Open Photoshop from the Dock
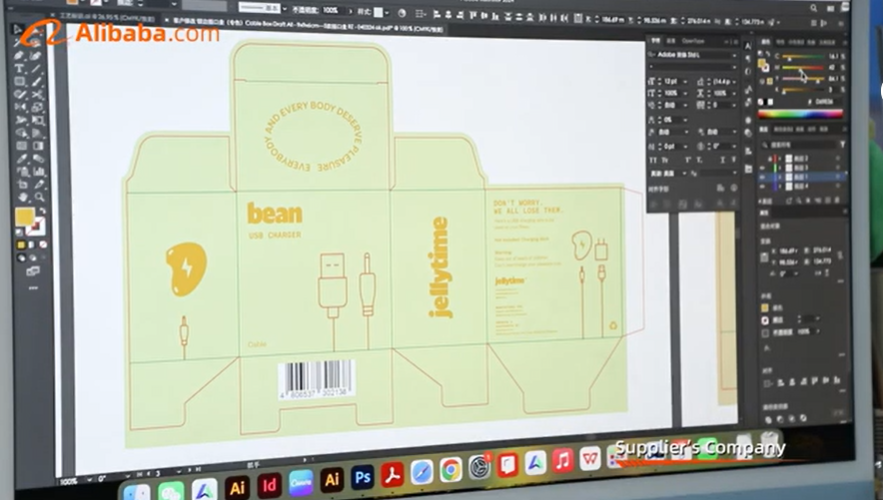The image size is (883, 500). click(362, 478)
